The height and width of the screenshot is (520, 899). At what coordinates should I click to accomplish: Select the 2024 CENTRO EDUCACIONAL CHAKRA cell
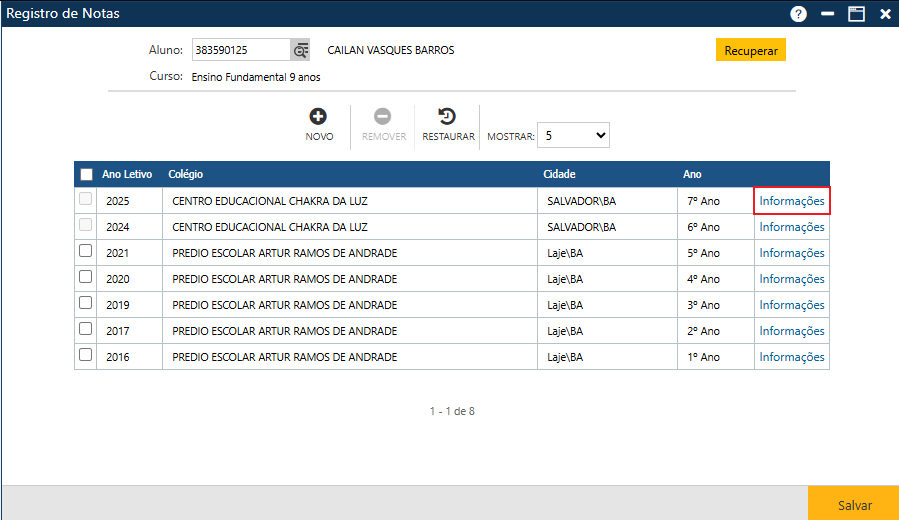point(350,227)
